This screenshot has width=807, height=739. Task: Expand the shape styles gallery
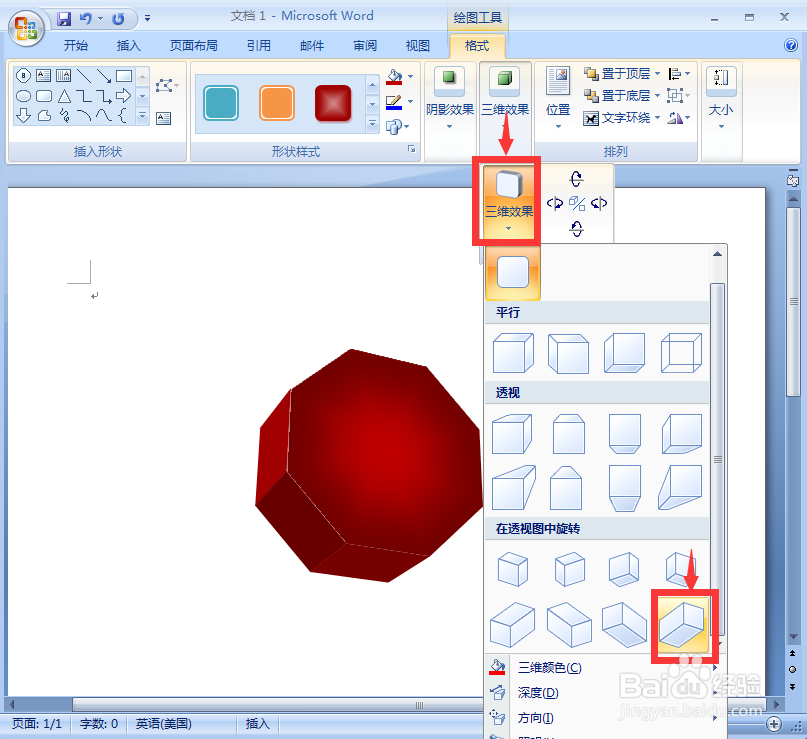point(373,124)
